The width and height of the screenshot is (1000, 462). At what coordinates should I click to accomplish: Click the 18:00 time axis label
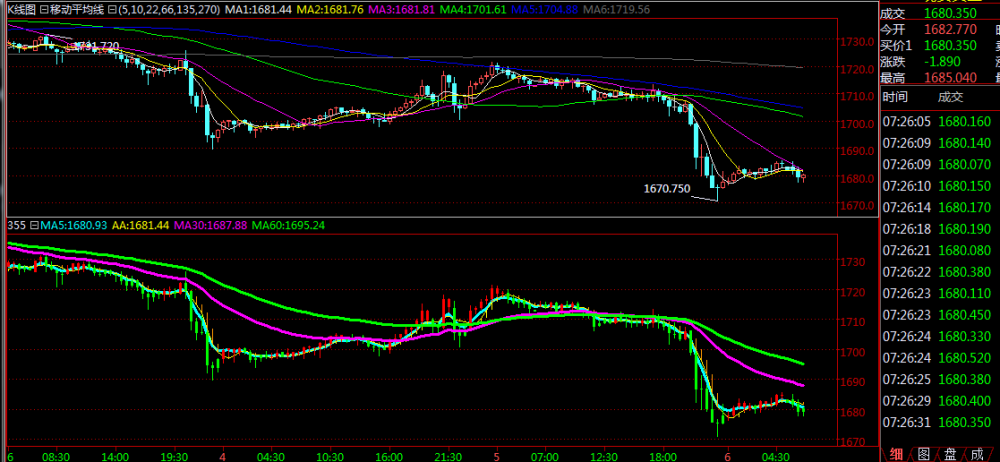[x=663, y=456]
